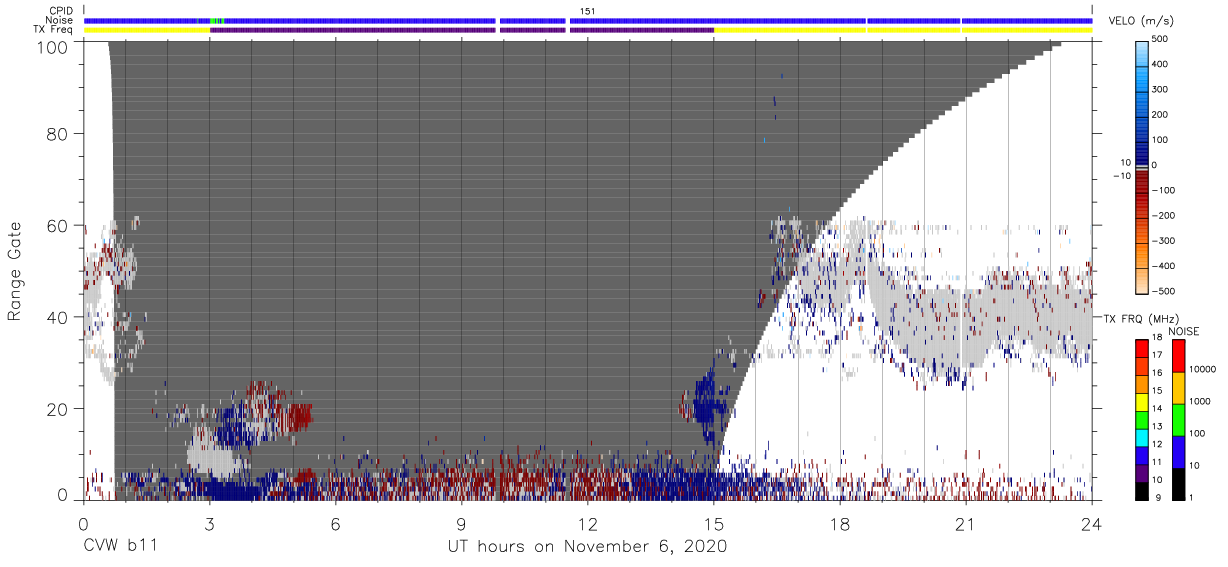Click the 'TX Freq' row label at top left

(54, 29)
